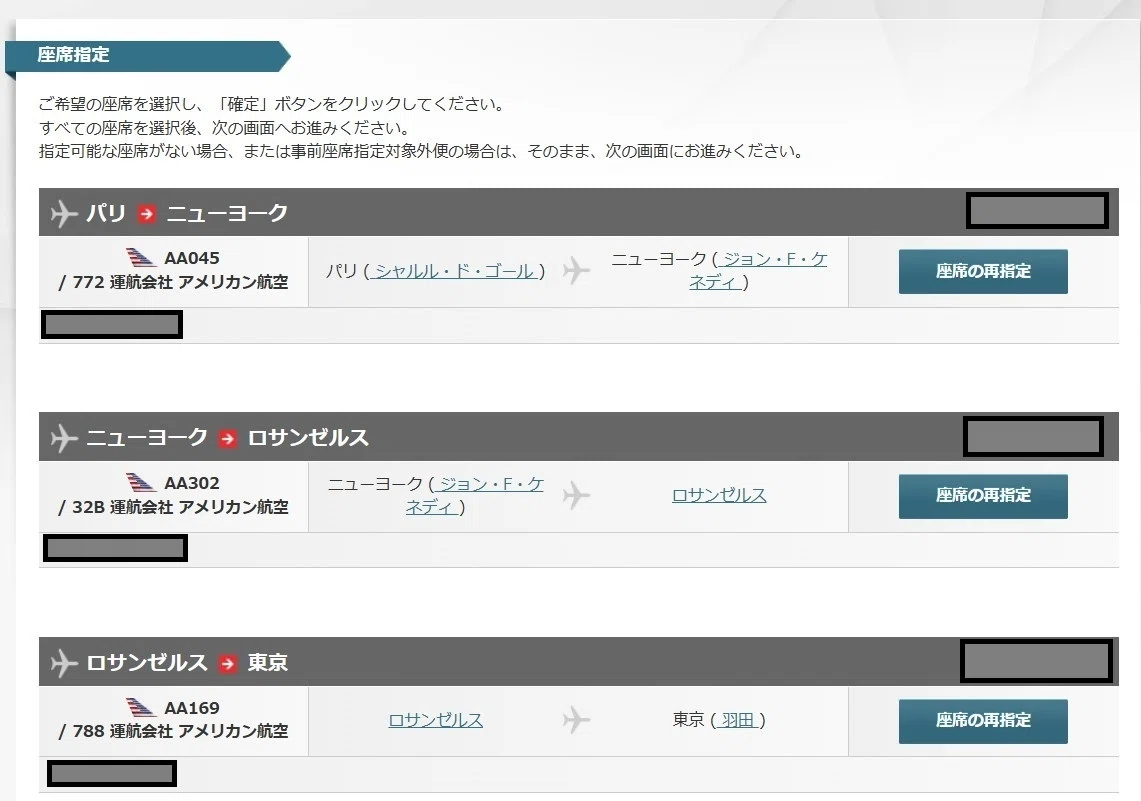
Task: Open the シャルル・ド・ゴール airport link
Action: [454, 271]
